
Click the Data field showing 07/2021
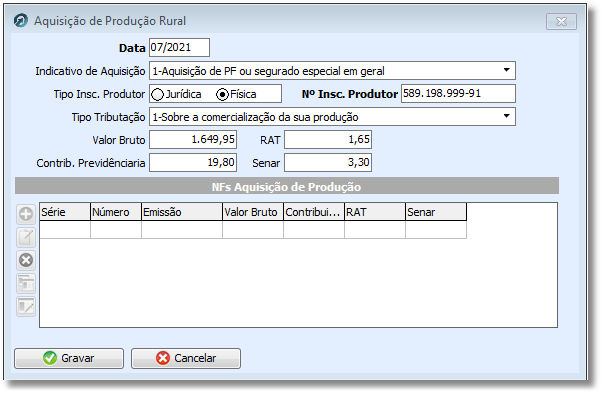(x=179, y=47)
